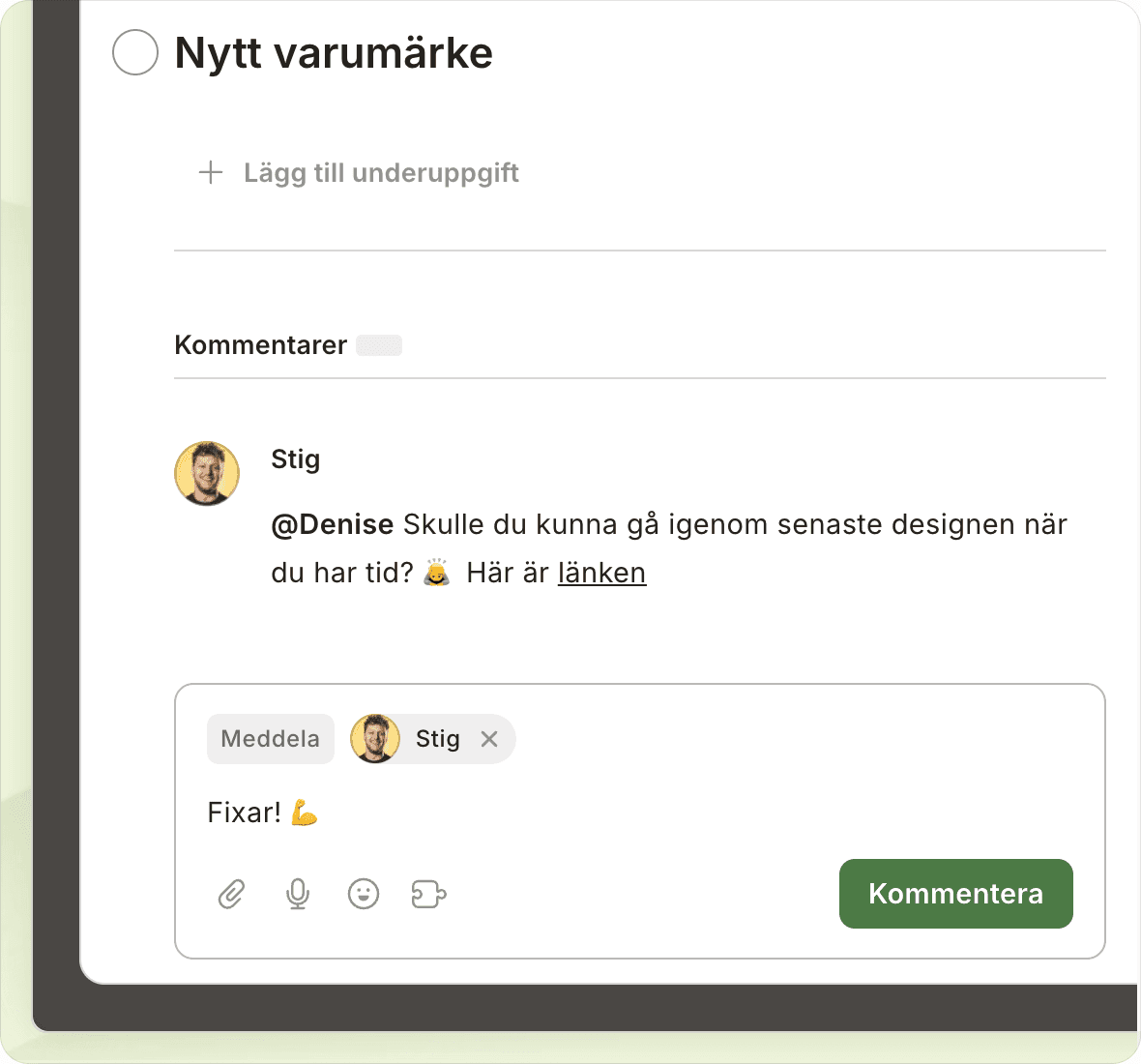Record a voice comment with the microphone icon
Viewport: 1141px width, 1064px height.
pos(298,894)
